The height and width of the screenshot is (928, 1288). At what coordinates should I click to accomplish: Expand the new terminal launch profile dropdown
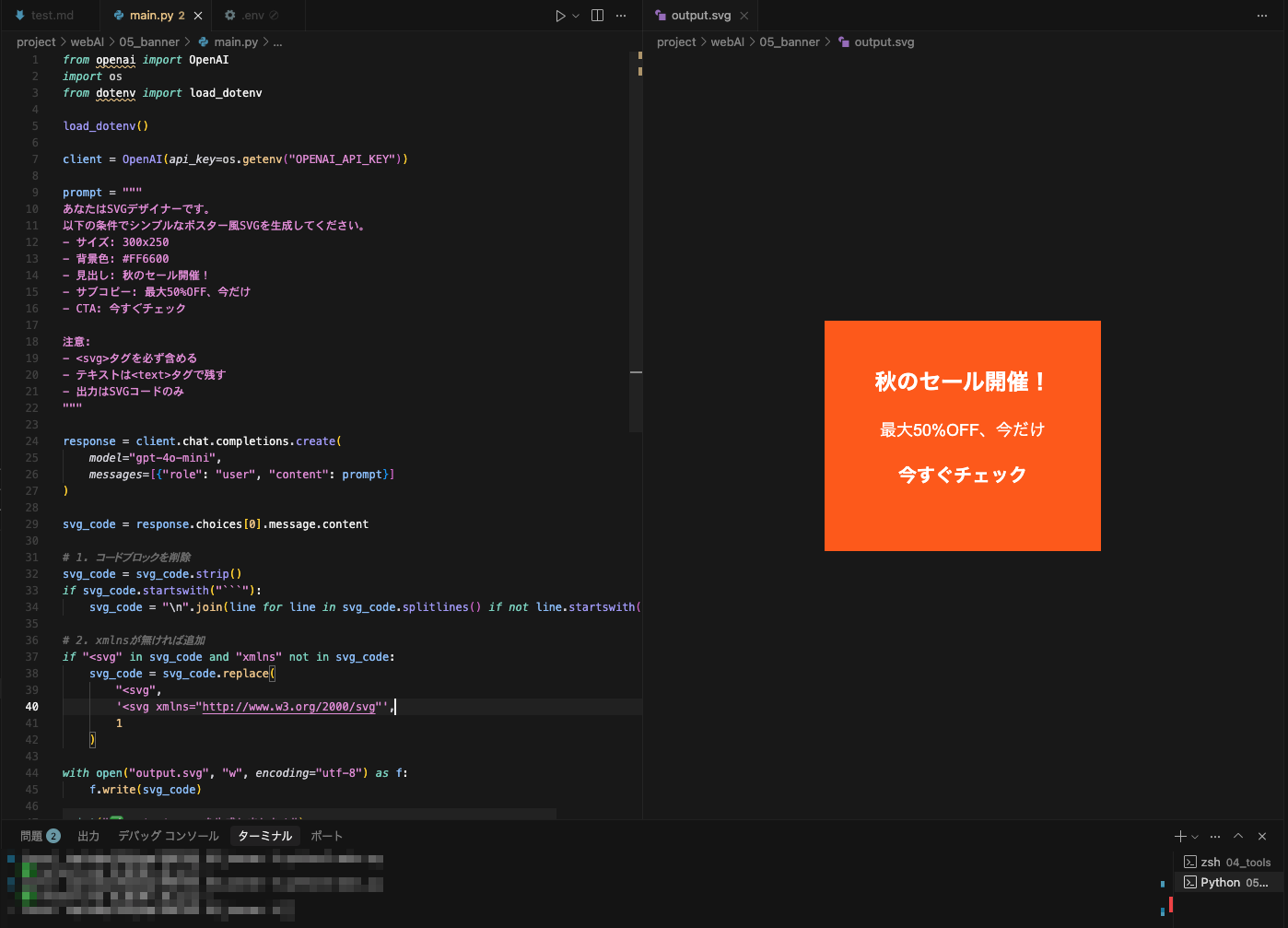tap(1195, 837)
